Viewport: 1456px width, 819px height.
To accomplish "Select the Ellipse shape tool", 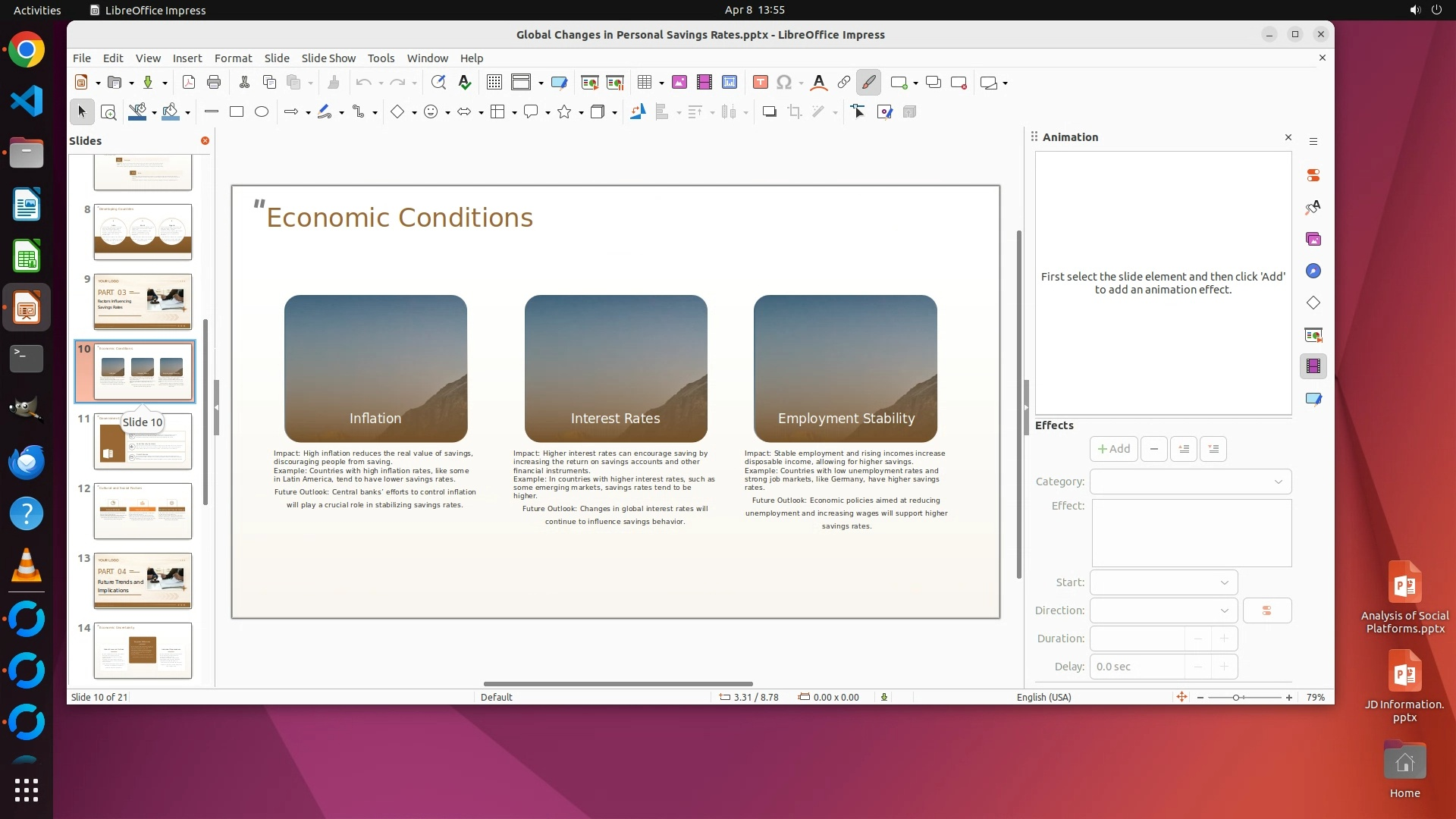I will 262,112.
